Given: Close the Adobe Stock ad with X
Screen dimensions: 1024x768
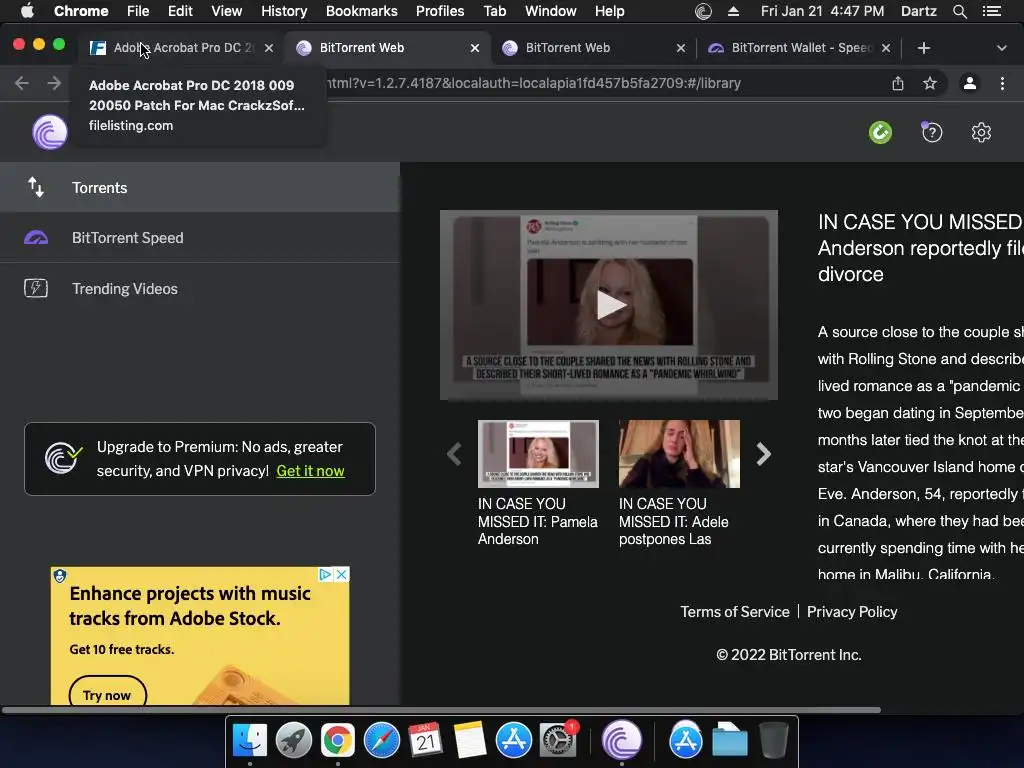Looking at the screenshot, I should 342,574.
